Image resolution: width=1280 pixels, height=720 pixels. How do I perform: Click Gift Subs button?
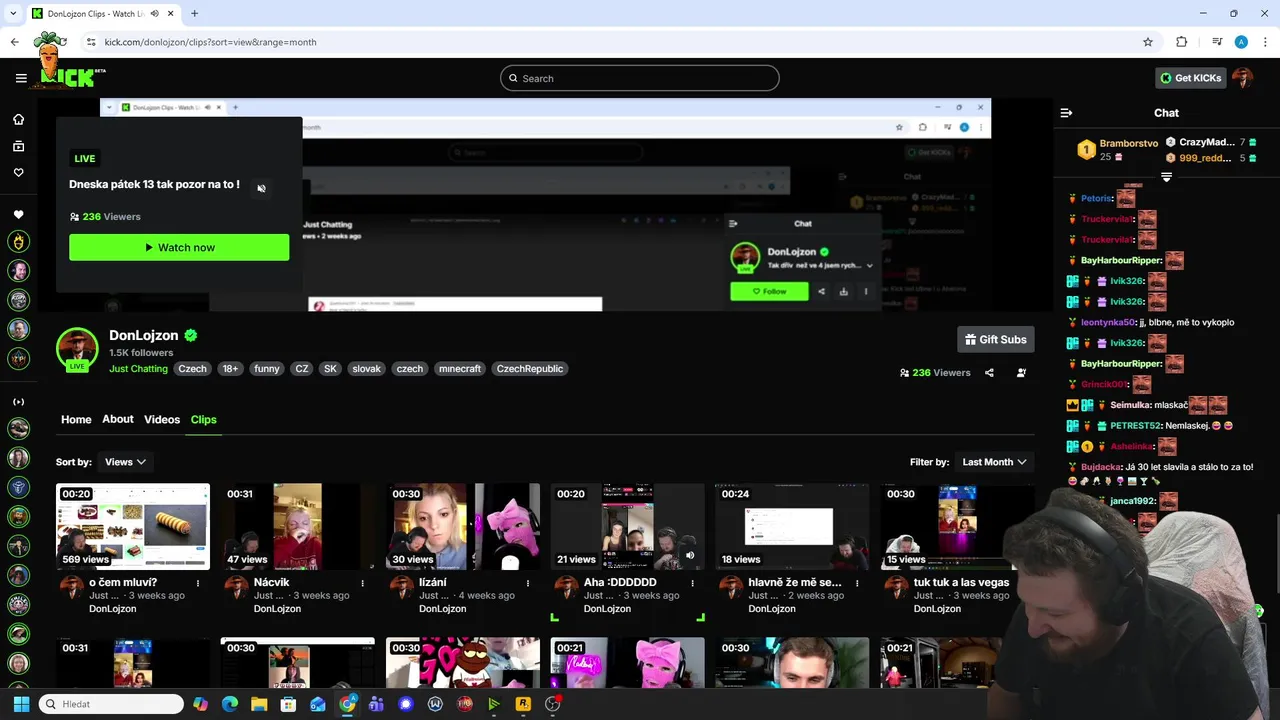click(995, 340)
